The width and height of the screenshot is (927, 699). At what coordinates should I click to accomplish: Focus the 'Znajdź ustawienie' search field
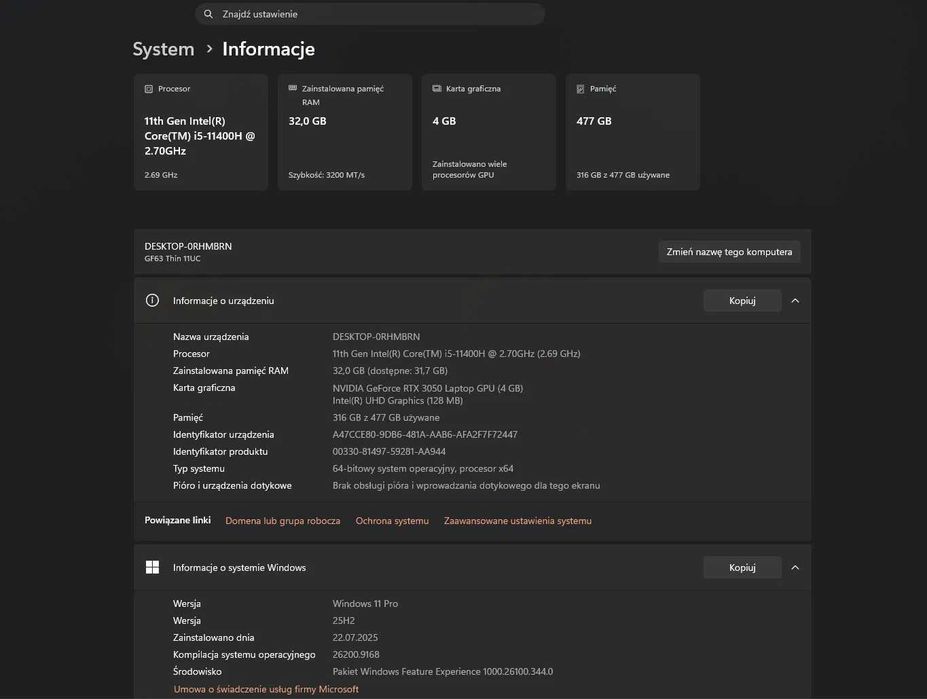click(x=369, y=14)
